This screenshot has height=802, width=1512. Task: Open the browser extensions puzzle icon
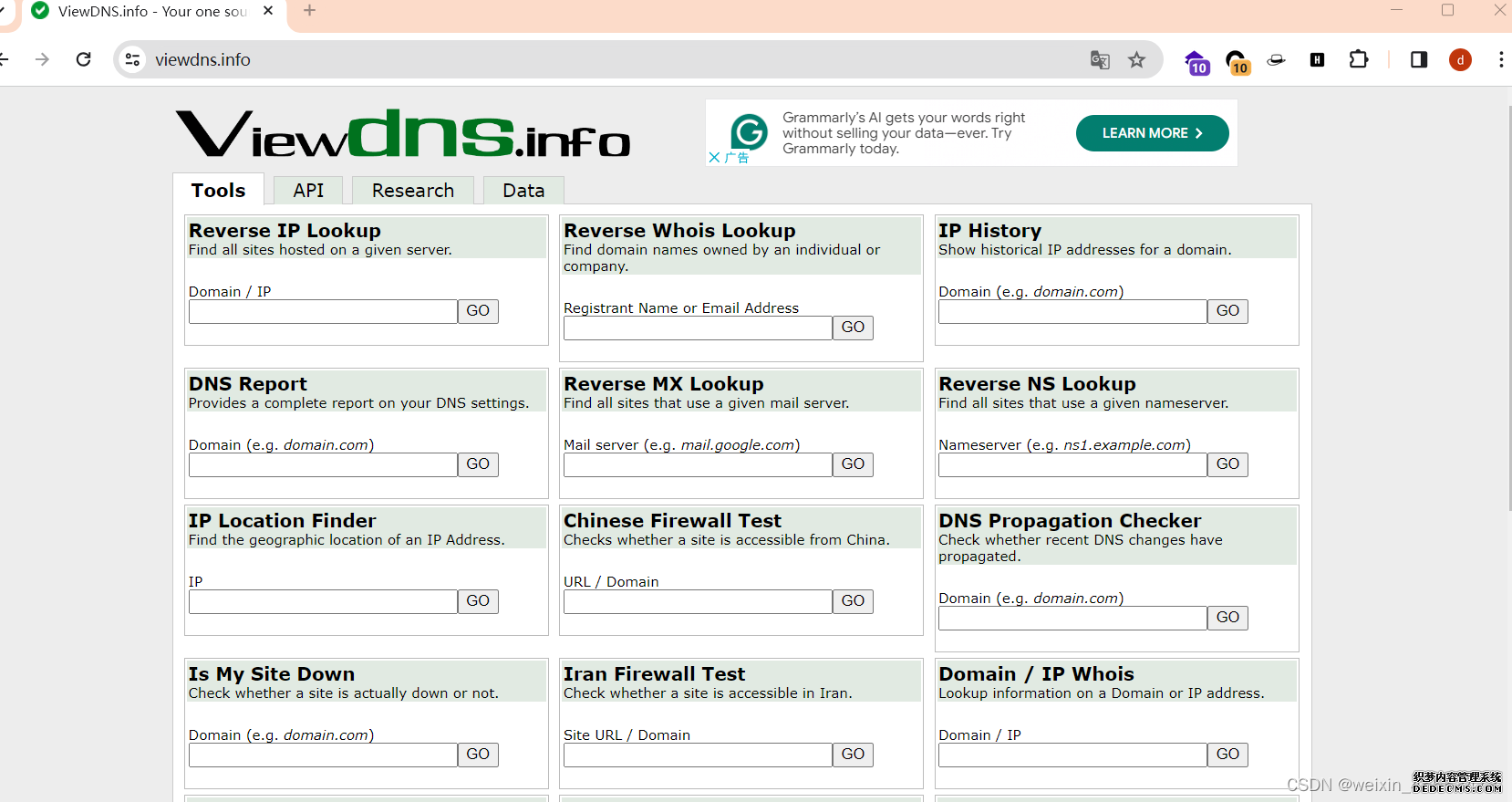click(x=1358, y=59)
